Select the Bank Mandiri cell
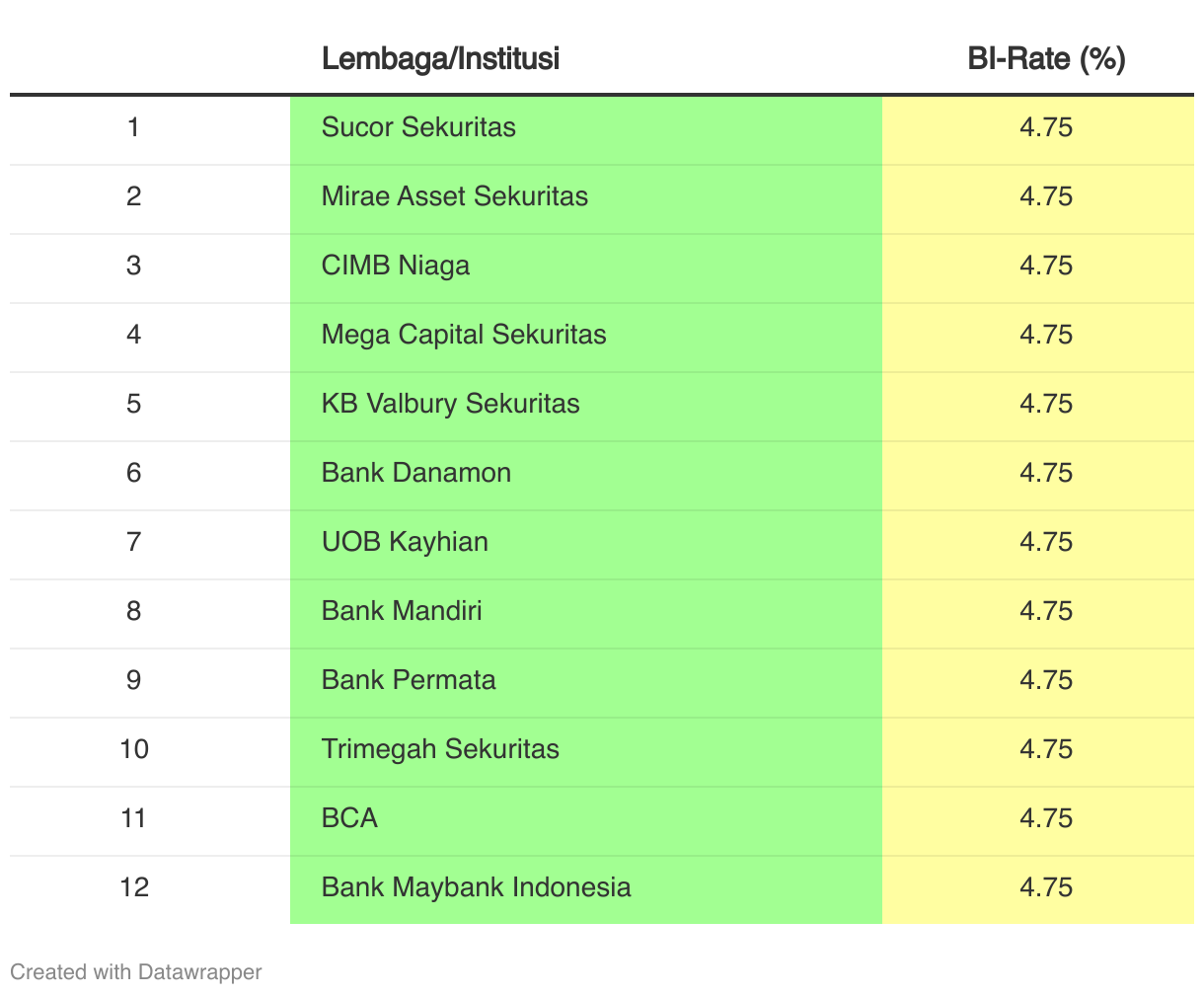 click(402, 612)
